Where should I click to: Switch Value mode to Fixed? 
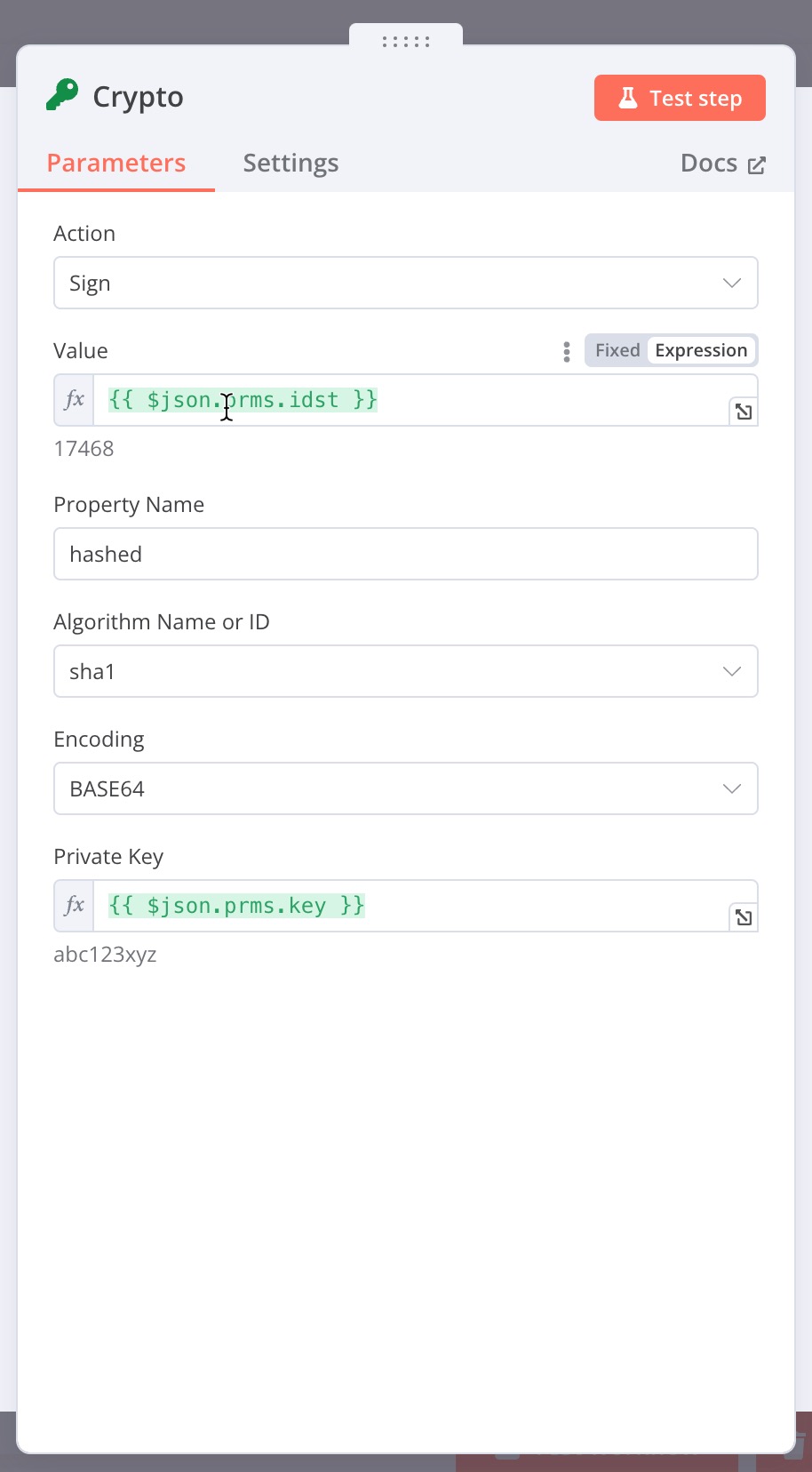pos(617,350)
